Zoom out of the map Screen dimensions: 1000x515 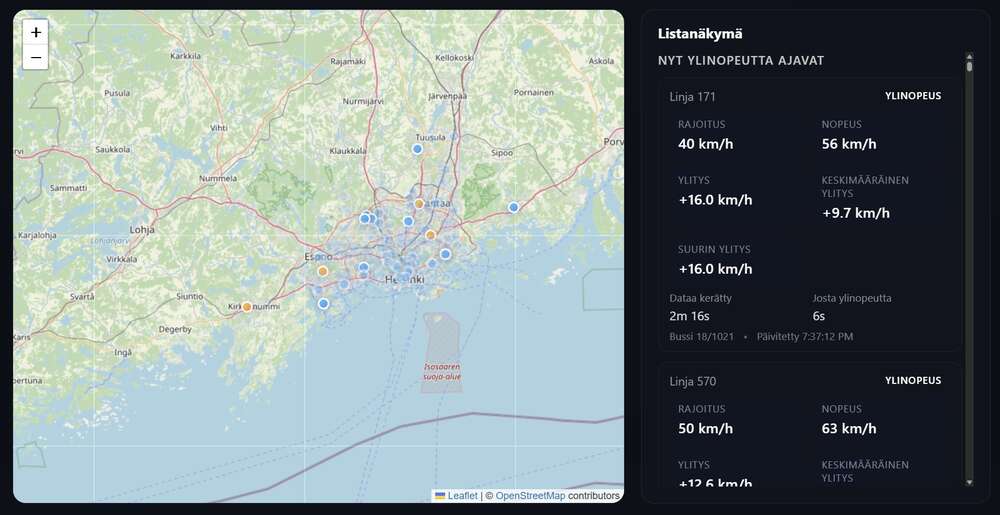[36, 57]
